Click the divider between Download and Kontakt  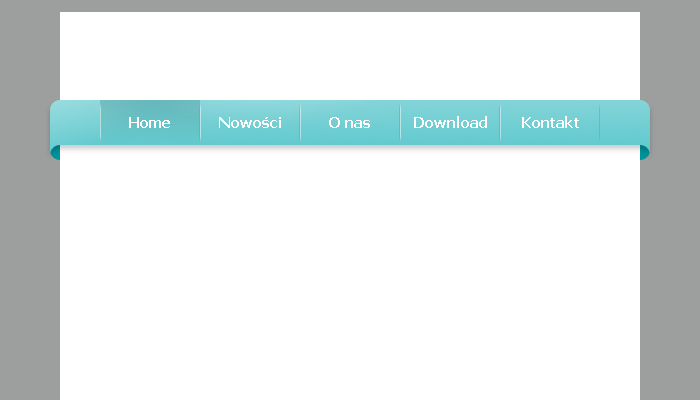(x=500, y=122)
